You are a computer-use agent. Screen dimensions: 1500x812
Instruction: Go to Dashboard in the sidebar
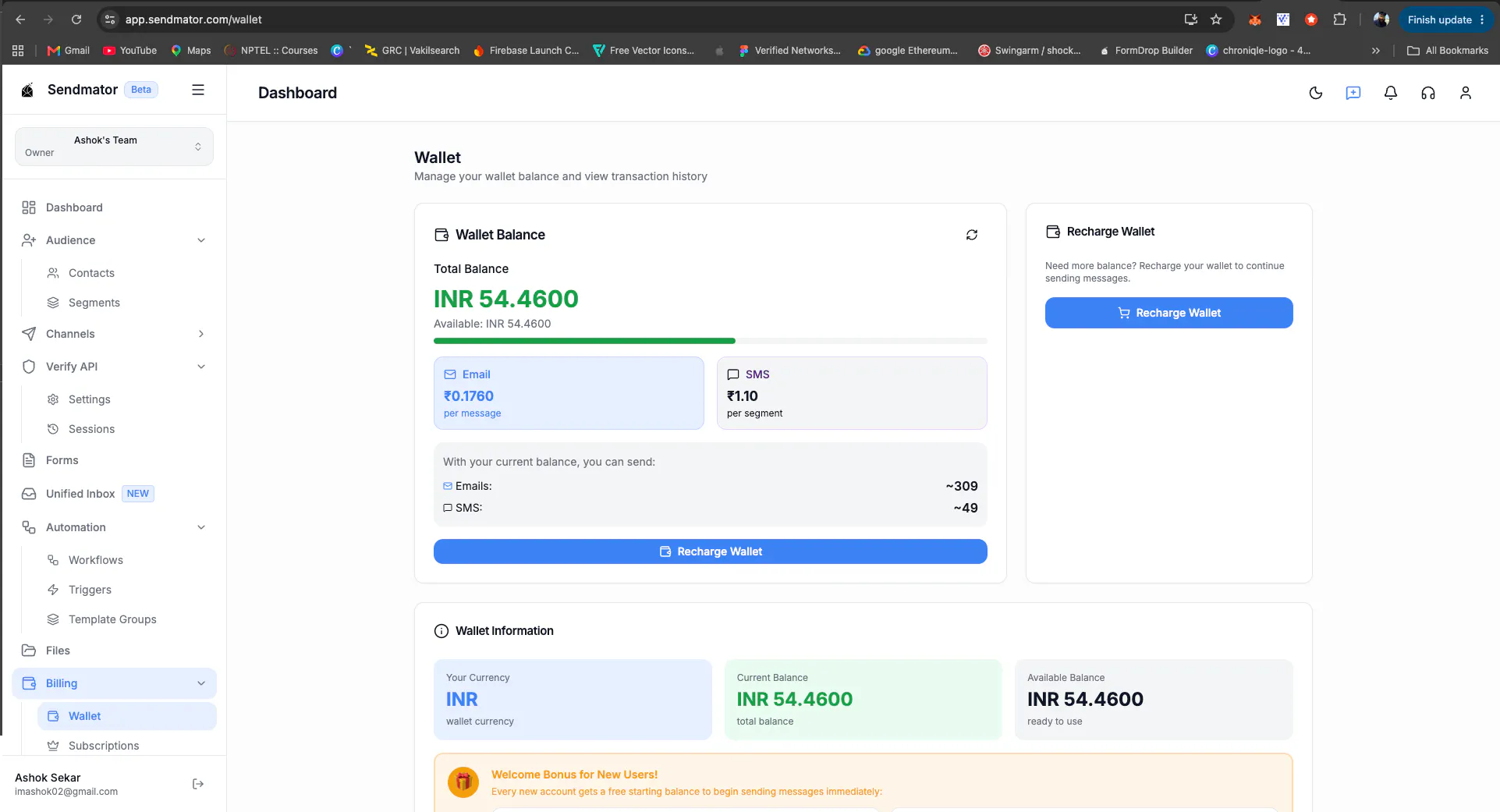tap(74, 207)
